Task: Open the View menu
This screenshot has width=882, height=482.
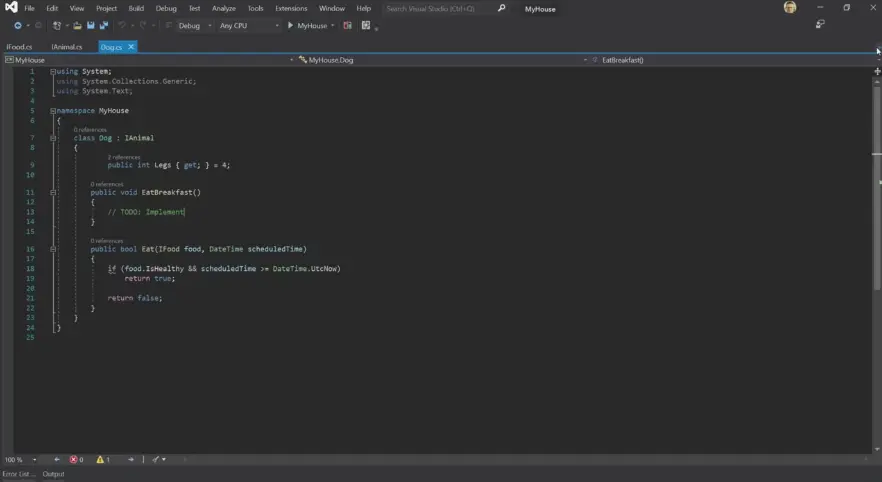Action: tap(76, 8)
